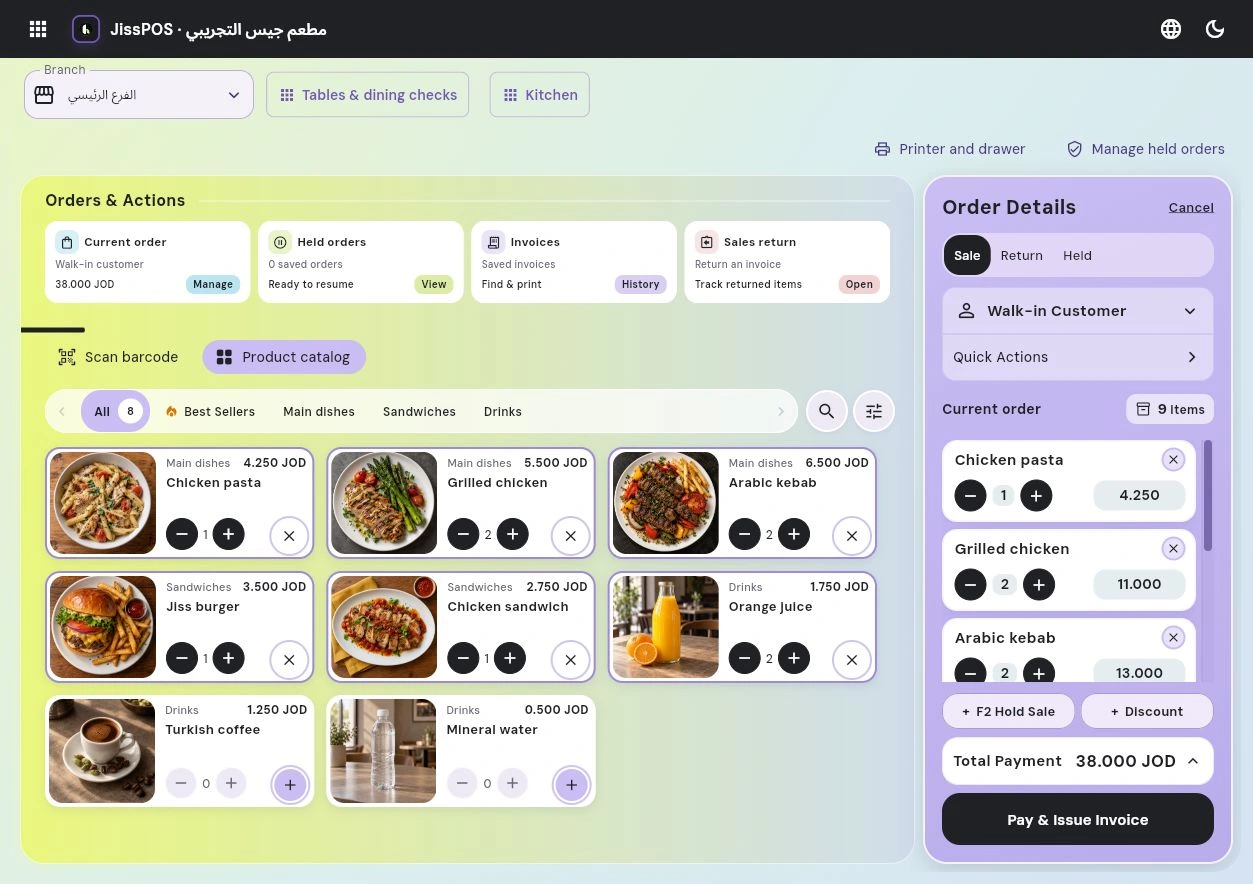1253x884 pixels.
Task: Remove Arabic kebab in Order Details
Action: pyautogui.click(x=1173, y=638)
